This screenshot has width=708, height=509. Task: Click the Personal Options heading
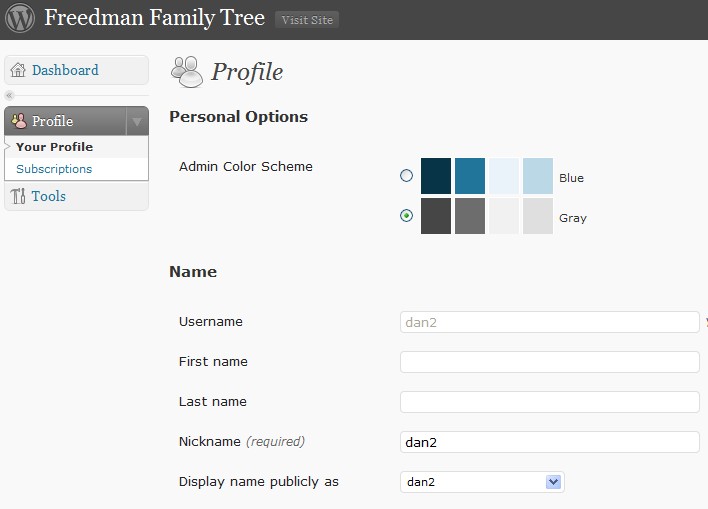[x=238, y=117]
